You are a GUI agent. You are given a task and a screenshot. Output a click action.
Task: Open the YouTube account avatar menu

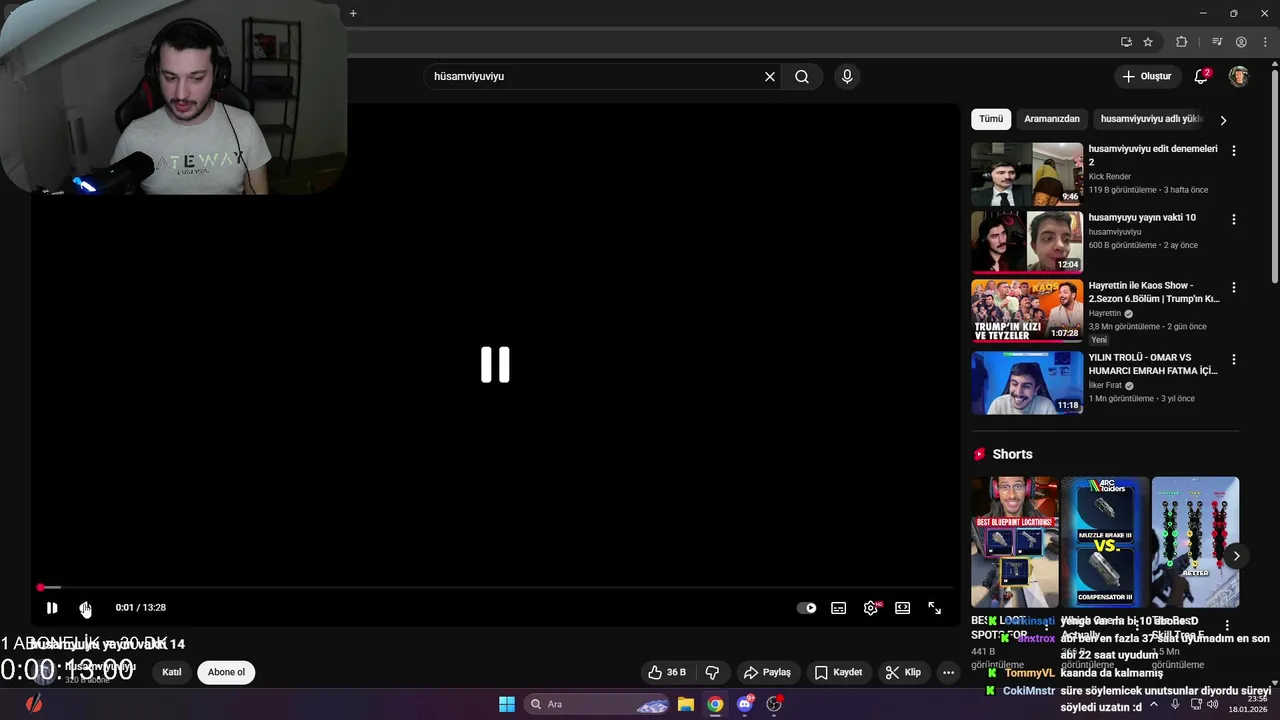click(x=1239, y=76)
